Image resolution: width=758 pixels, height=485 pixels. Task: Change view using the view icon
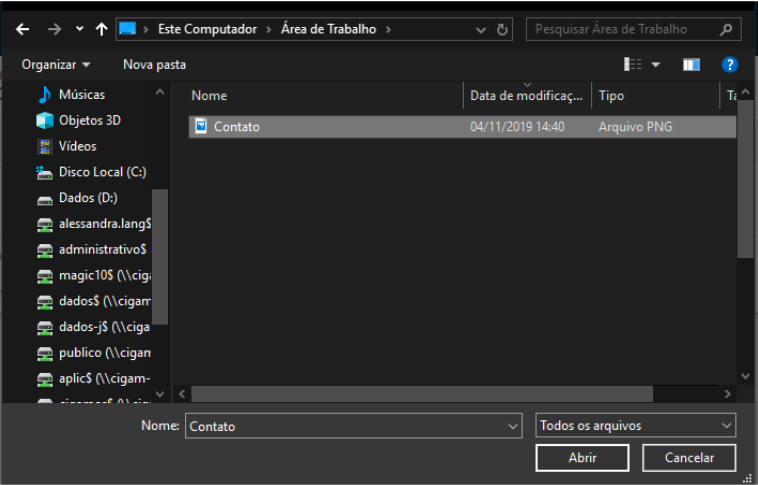633,64
